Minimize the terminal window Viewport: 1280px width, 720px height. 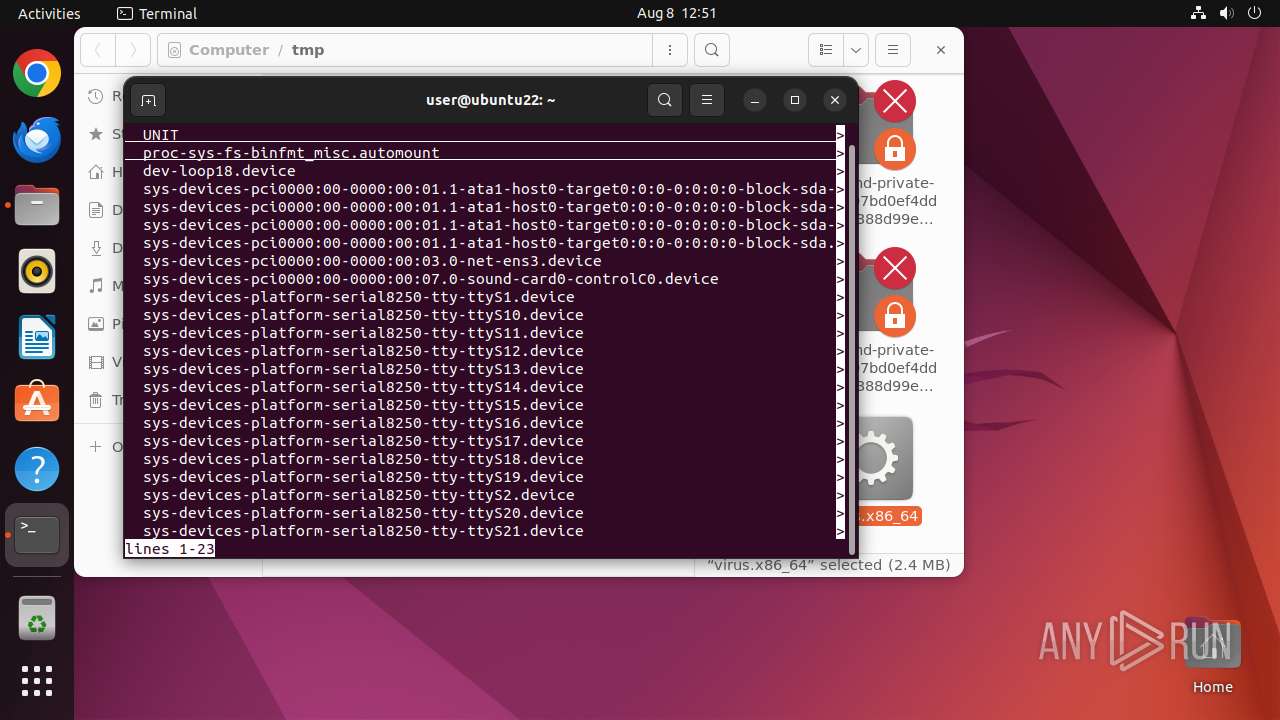755,100
